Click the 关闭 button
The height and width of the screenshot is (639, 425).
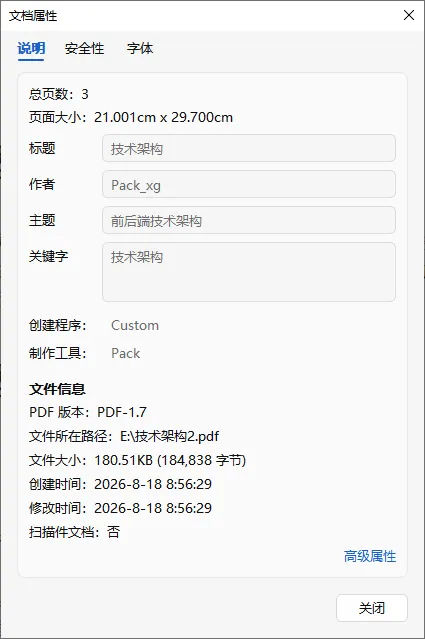pos(372,608)
